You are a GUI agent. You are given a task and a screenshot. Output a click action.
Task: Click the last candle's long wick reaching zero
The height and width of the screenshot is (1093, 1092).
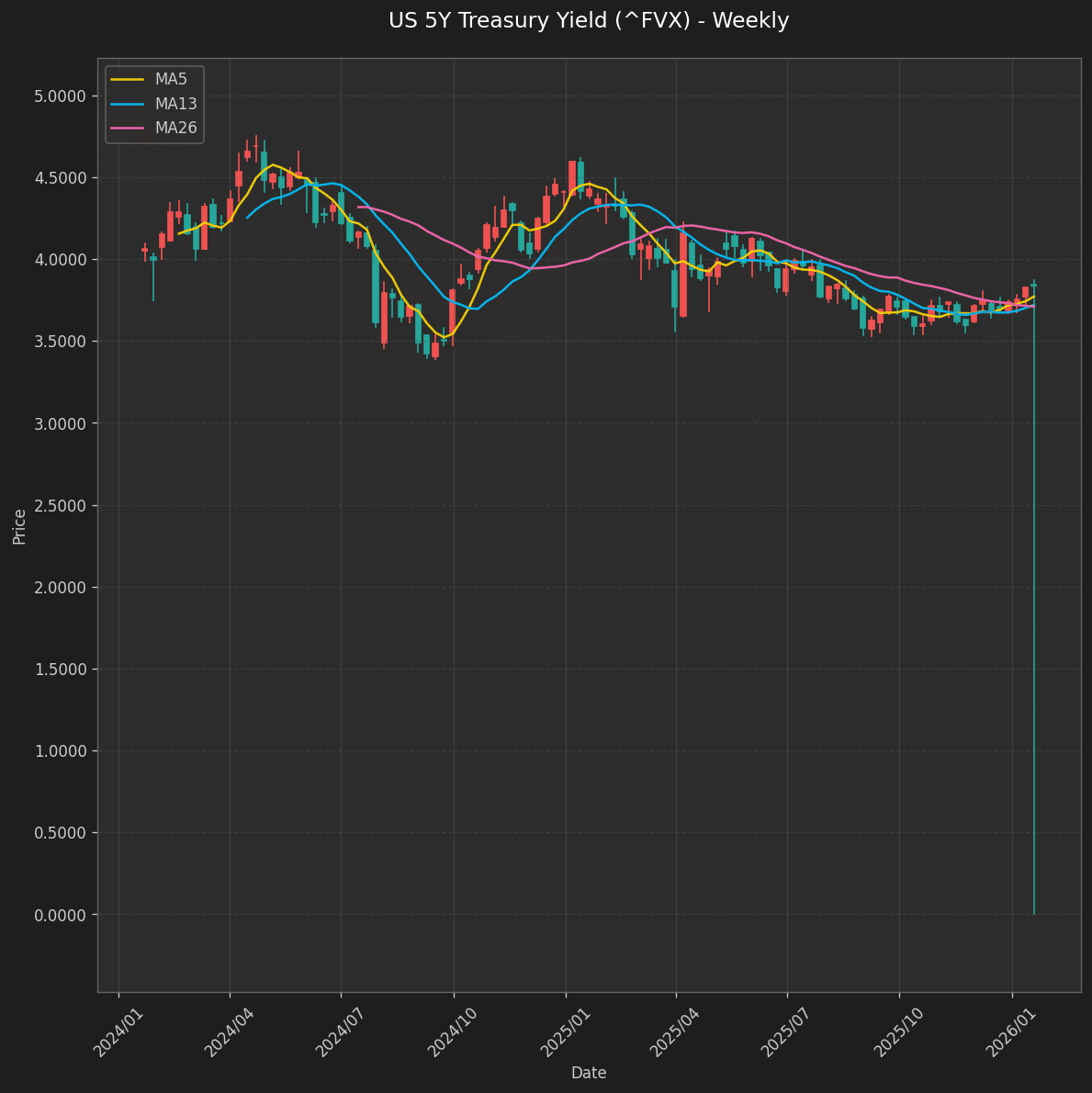click(1034, 600)
